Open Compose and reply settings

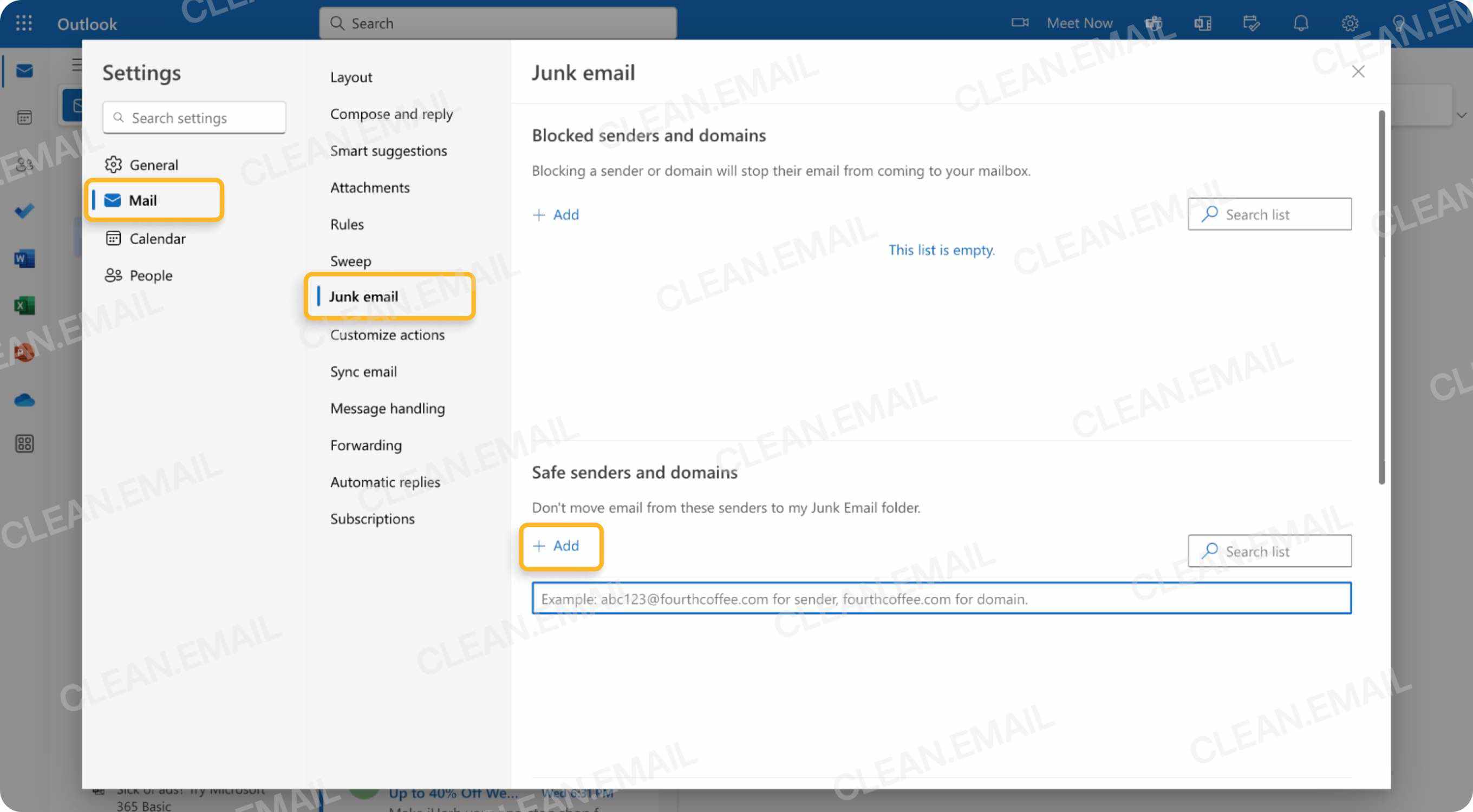tap(392, 114)
